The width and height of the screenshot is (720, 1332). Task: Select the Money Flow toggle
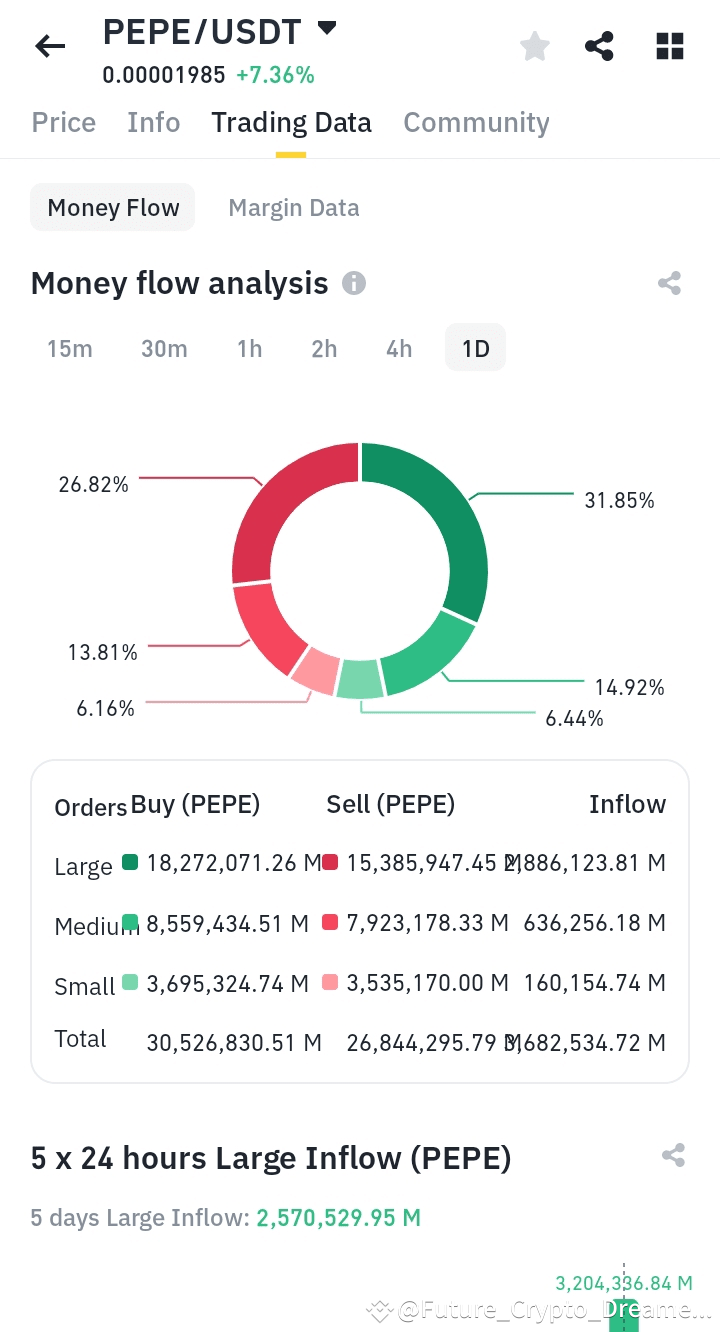[113, 208]
